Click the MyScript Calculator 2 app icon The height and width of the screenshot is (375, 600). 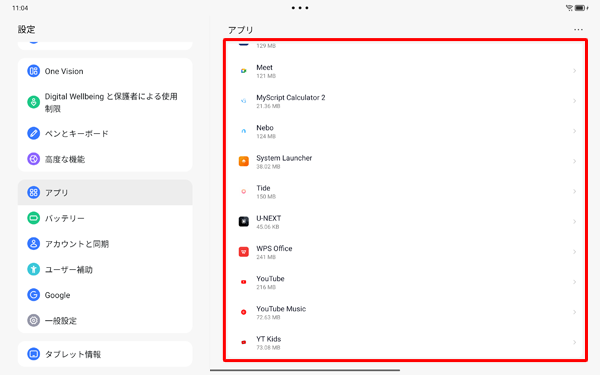click(243, 101)
